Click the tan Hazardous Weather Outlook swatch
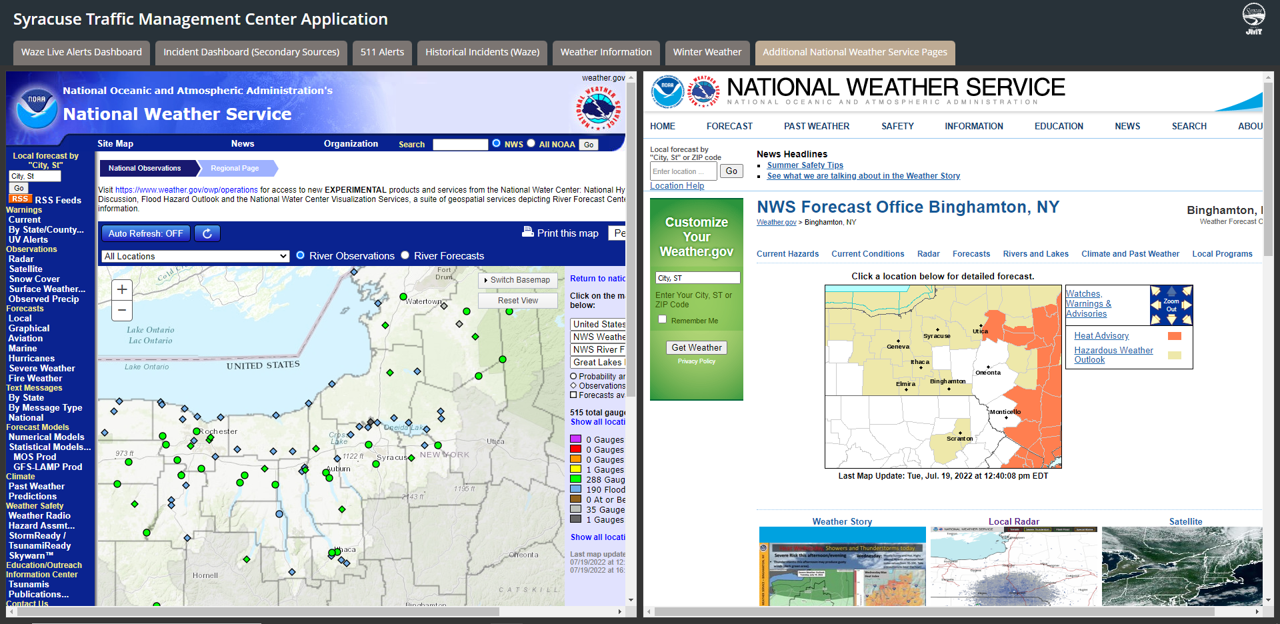Image resolution: width=1280 pixels, height=624 pixels. tap(1174, 355)
